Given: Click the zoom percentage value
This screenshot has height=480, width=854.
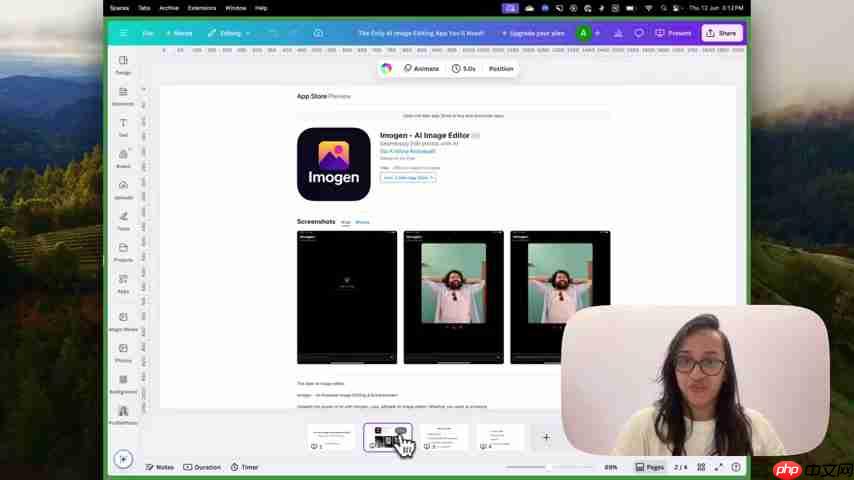Looking at the screenshot, I should tap(611, 467).
